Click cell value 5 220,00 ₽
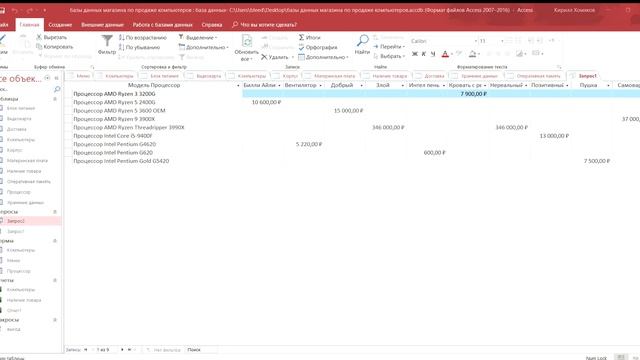This screenshot has height=360, width=640. click(309, 144)
